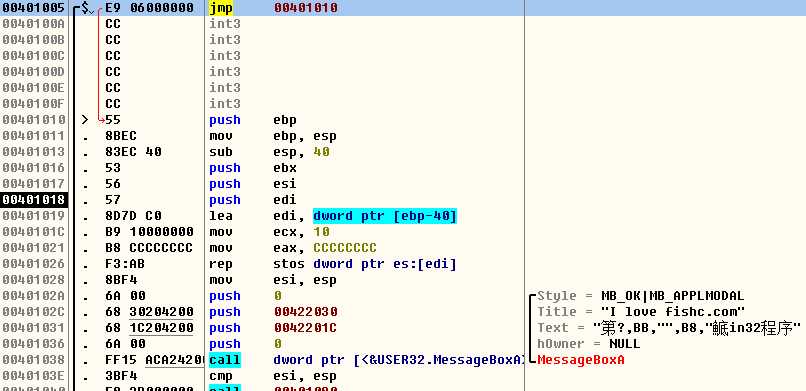Click jump target 00401010 operand
The height and width of the screenshot is (391, 806).
tap(306, 8)
